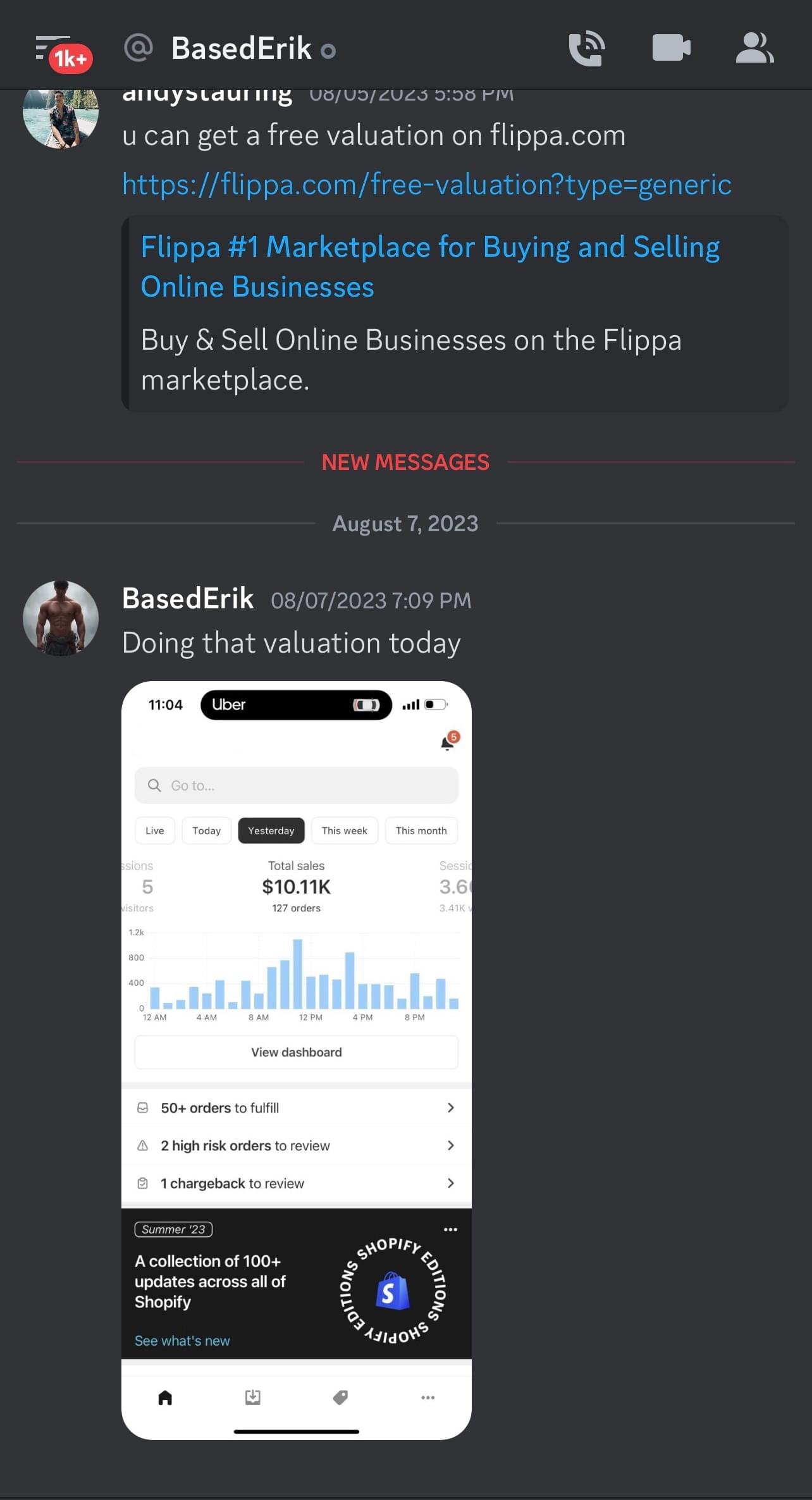Open the flippa.com free-valuation link
The width and height of the screenshot is (812, 1500).
[426, 185]
